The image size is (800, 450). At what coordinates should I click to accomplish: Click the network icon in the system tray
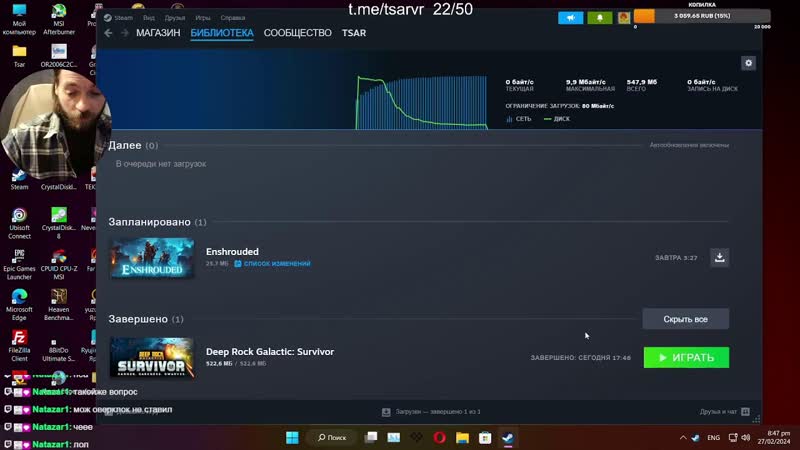[733, 437]
